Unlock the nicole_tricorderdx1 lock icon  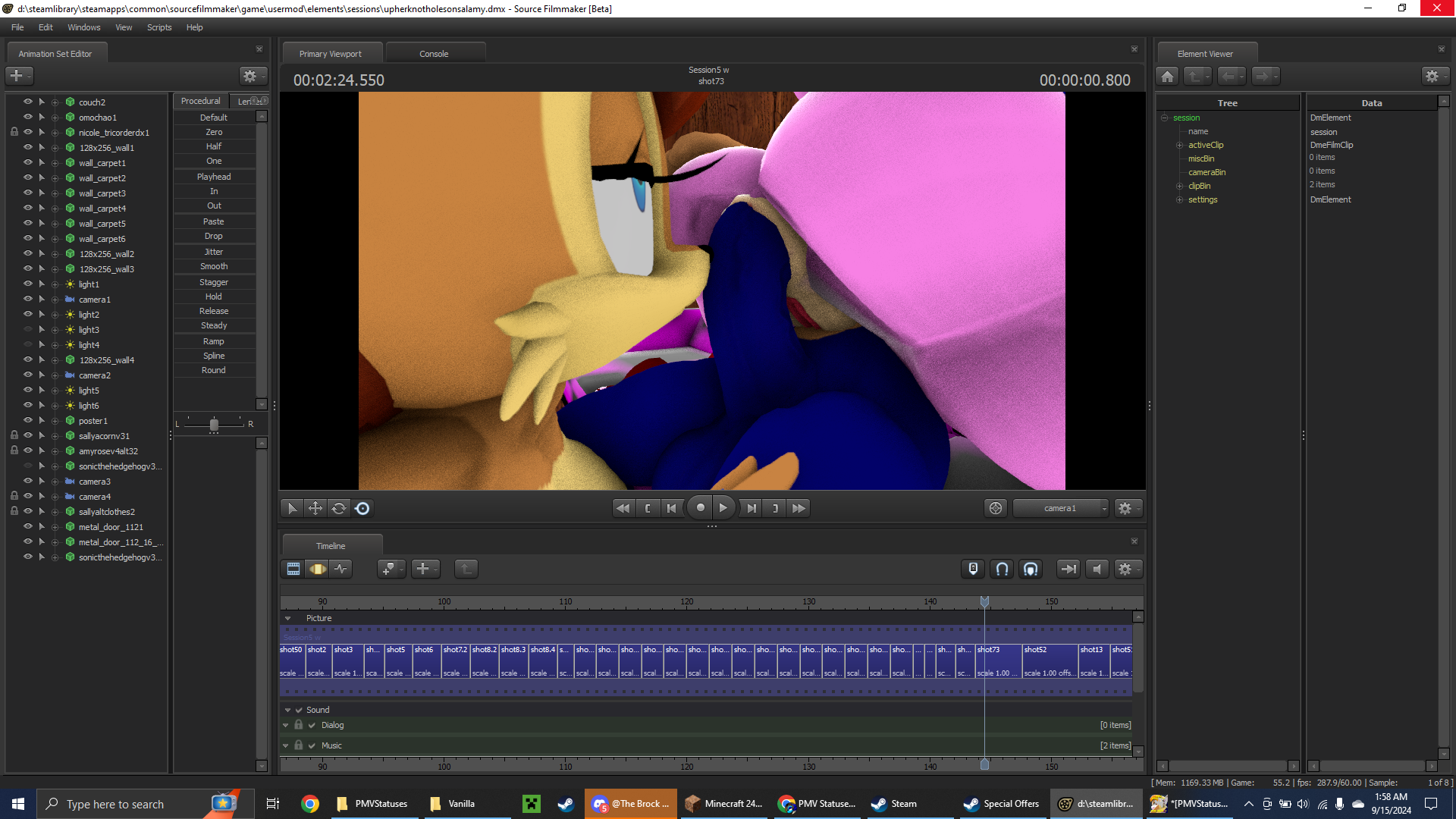pos(14,132)
